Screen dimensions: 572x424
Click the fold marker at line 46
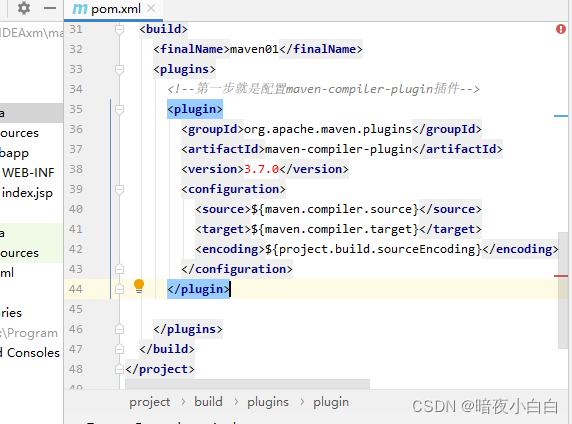pyautogui.click(x=119, y=329)
